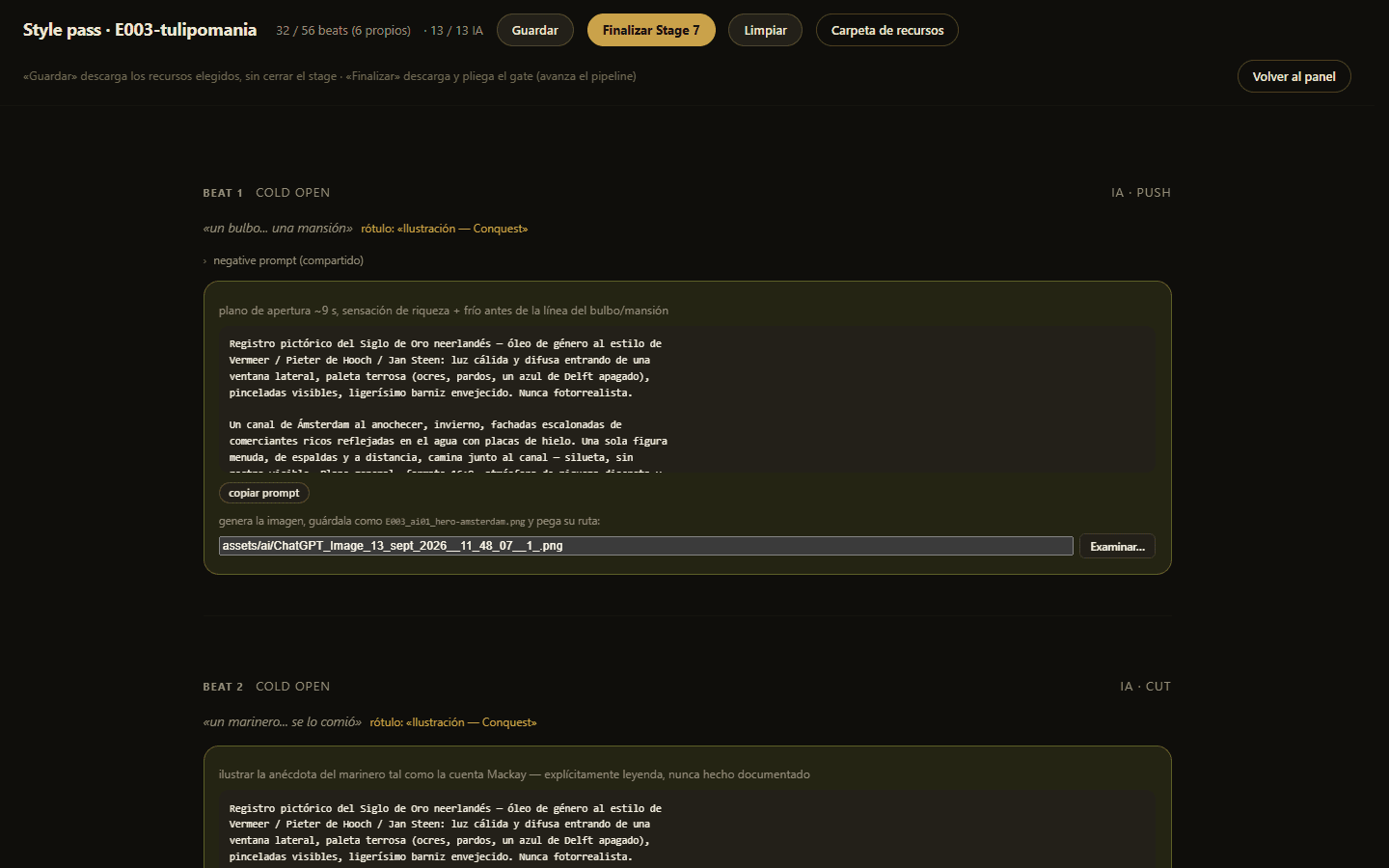Expand negative prompt (compartido) disclosure
This screenshot has width=1389, height=868.
284,260
